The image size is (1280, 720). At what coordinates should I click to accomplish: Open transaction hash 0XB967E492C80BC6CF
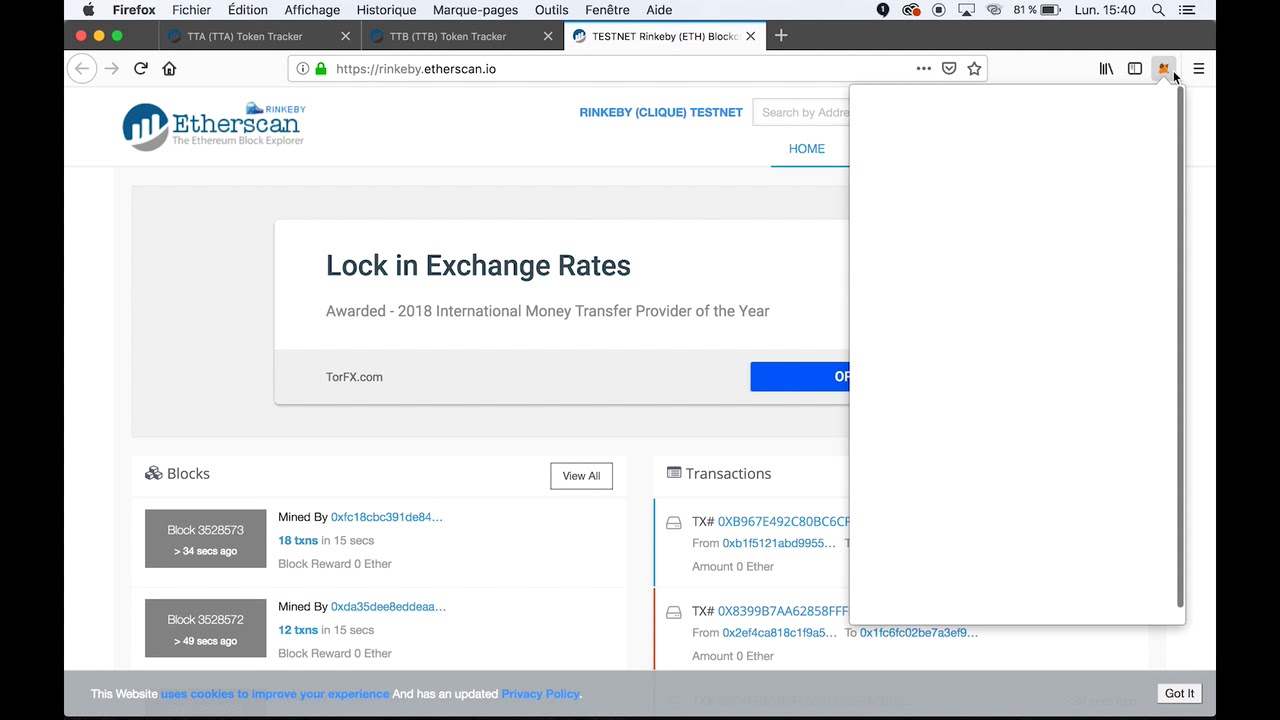coord(783,522)
